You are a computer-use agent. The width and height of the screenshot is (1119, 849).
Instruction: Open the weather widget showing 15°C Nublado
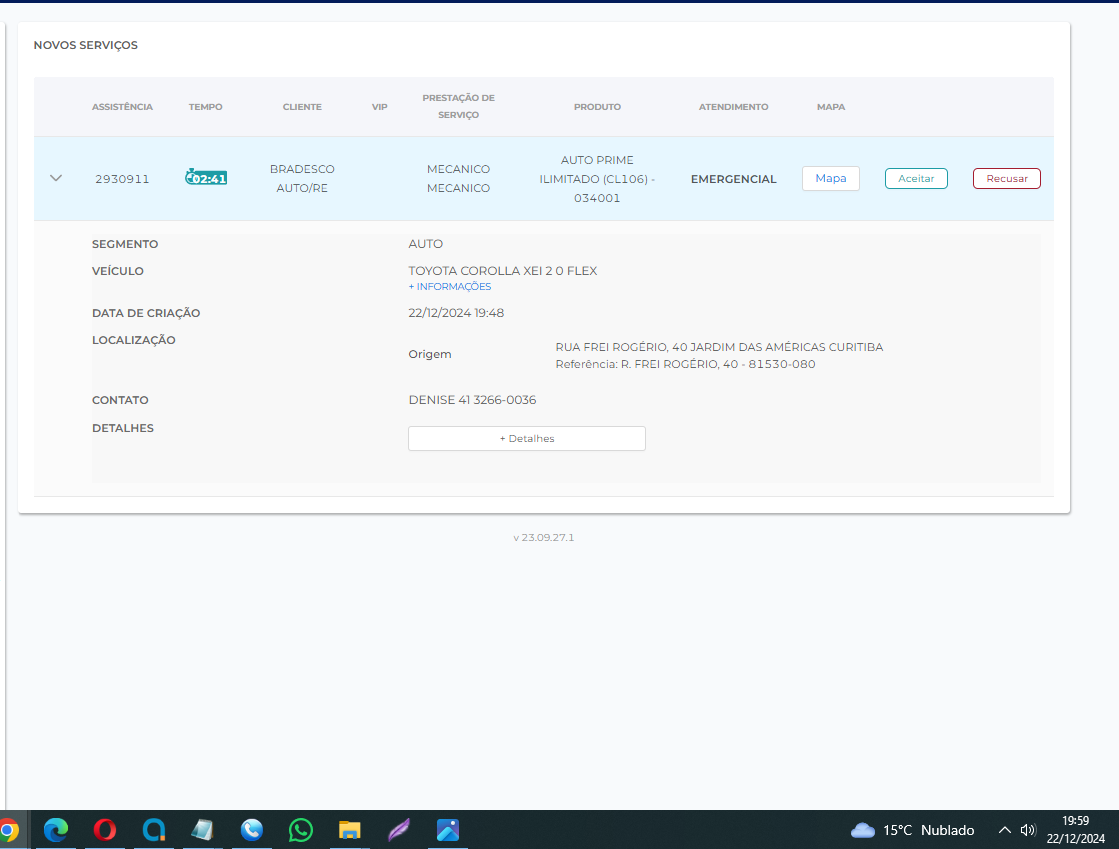pos(912,830)
